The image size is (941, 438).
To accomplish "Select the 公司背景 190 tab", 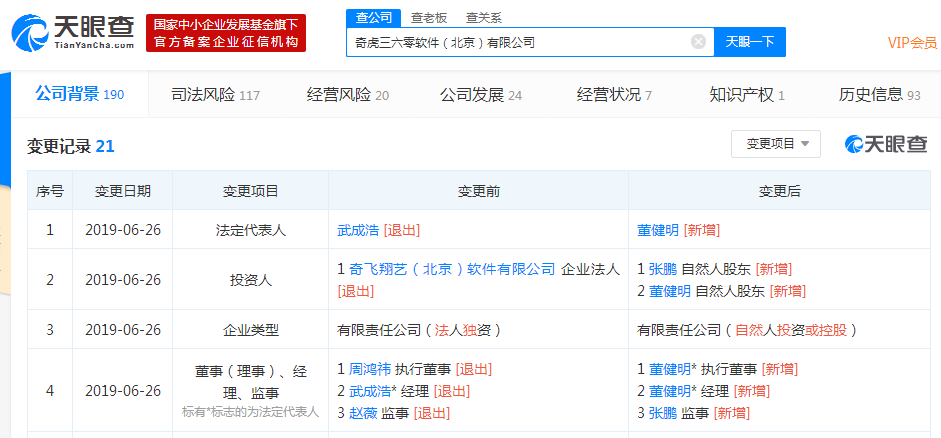I will [79, 94].
